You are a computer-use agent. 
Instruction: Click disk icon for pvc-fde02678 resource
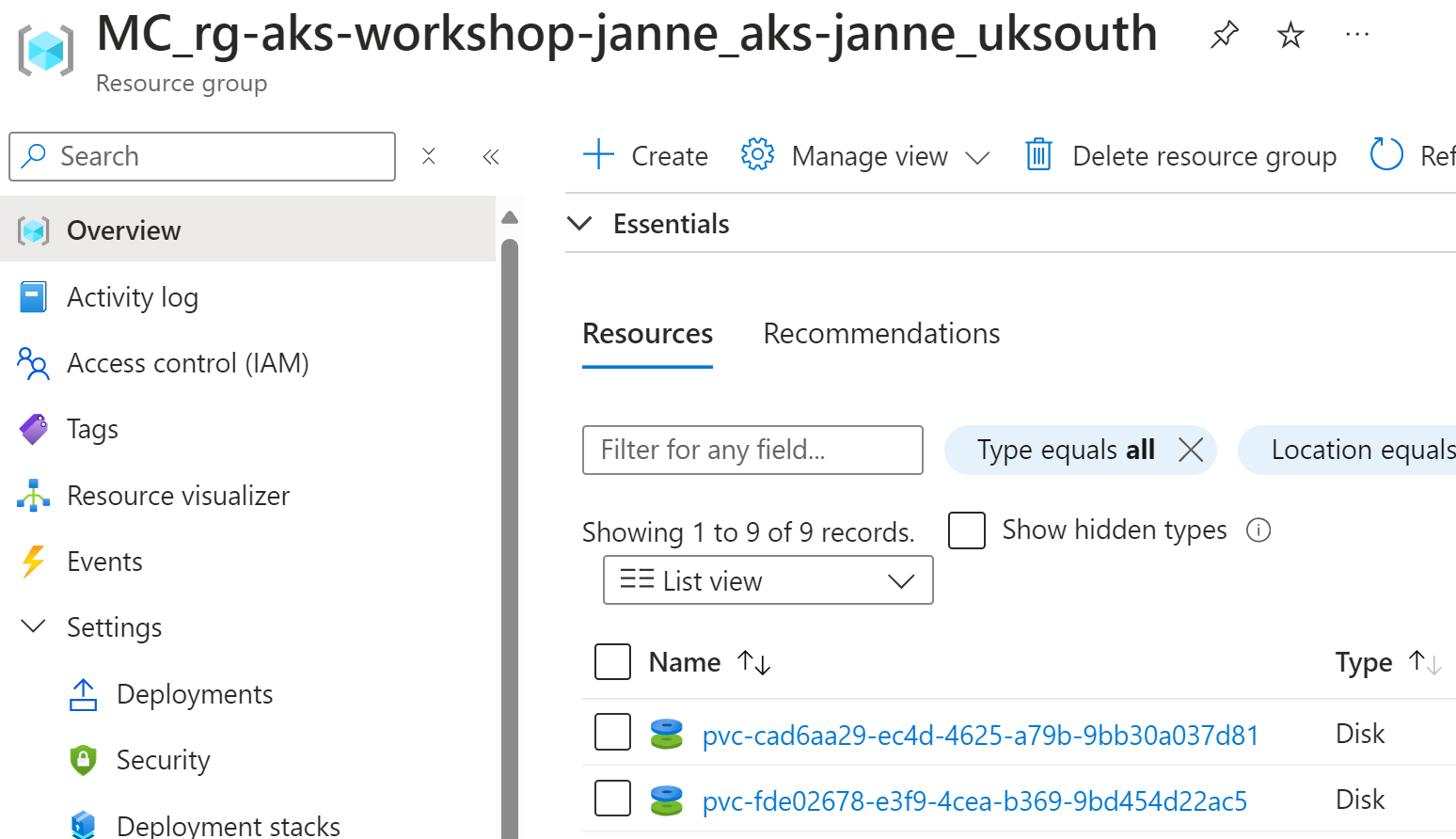666,799
